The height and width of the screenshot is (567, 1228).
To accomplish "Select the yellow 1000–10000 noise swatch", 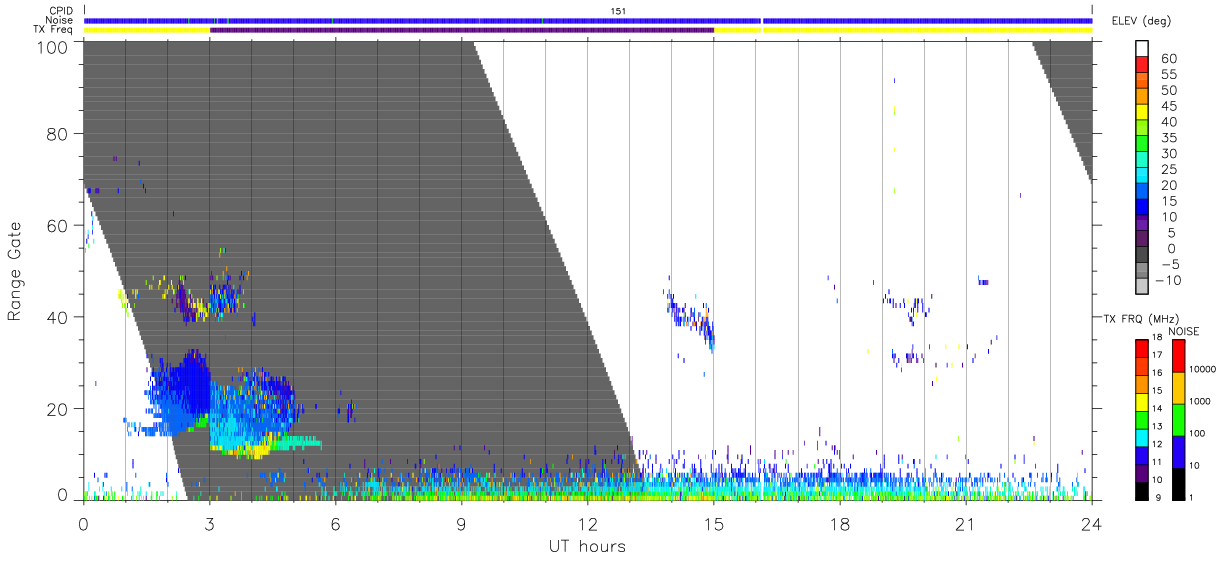I will (x=1178, y=387).
